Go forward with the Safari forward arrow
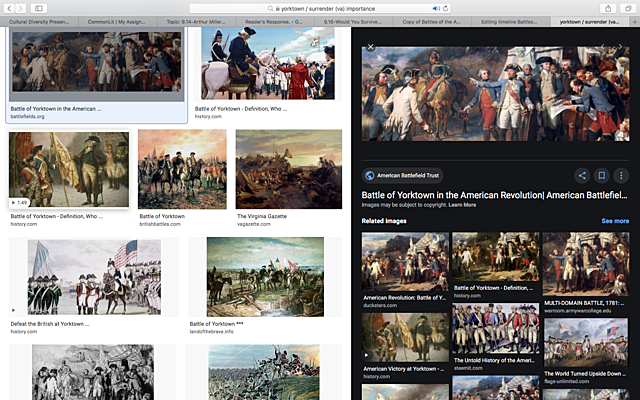 [x=20, y=8]
